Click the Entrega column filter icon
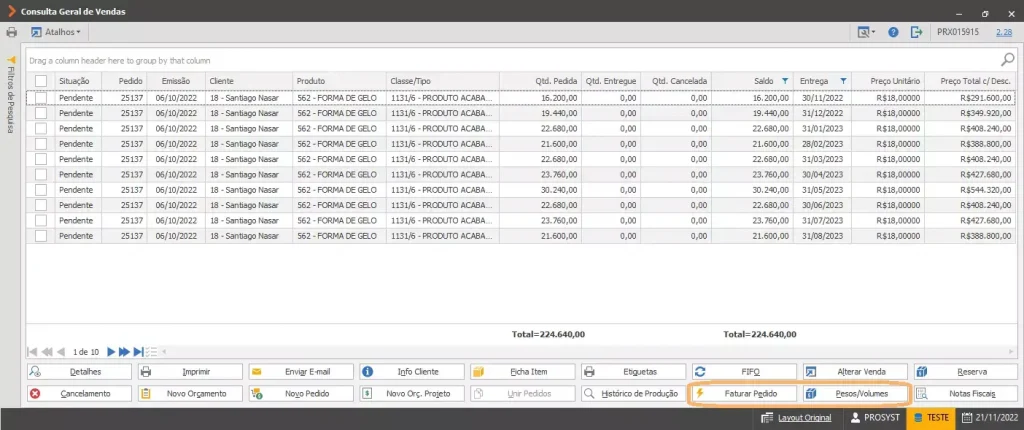Viewport: 1024px width, 430px height. pos(843,80)
